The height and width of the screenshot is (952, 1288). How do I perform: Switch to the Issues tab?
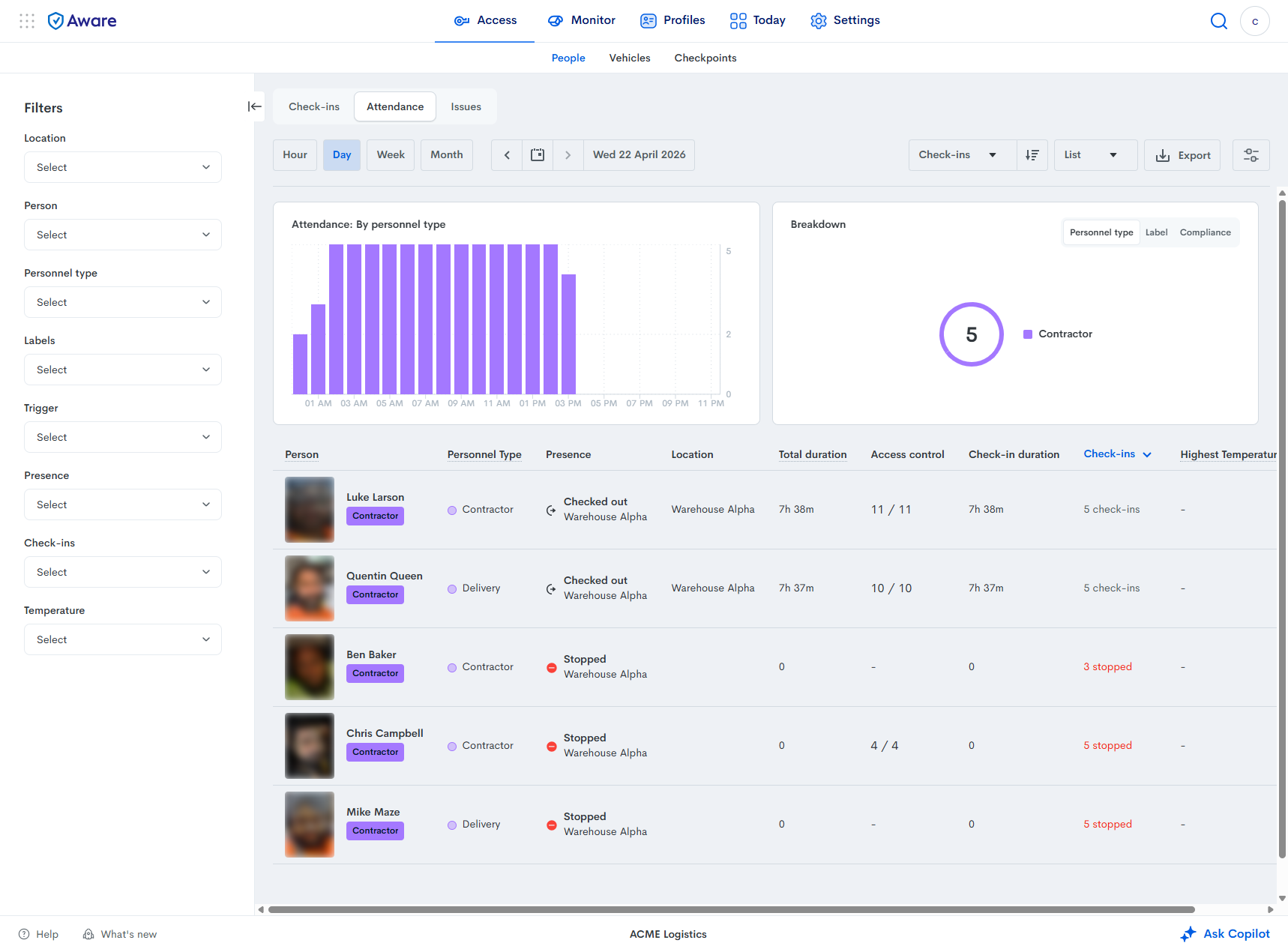[466, 106]
